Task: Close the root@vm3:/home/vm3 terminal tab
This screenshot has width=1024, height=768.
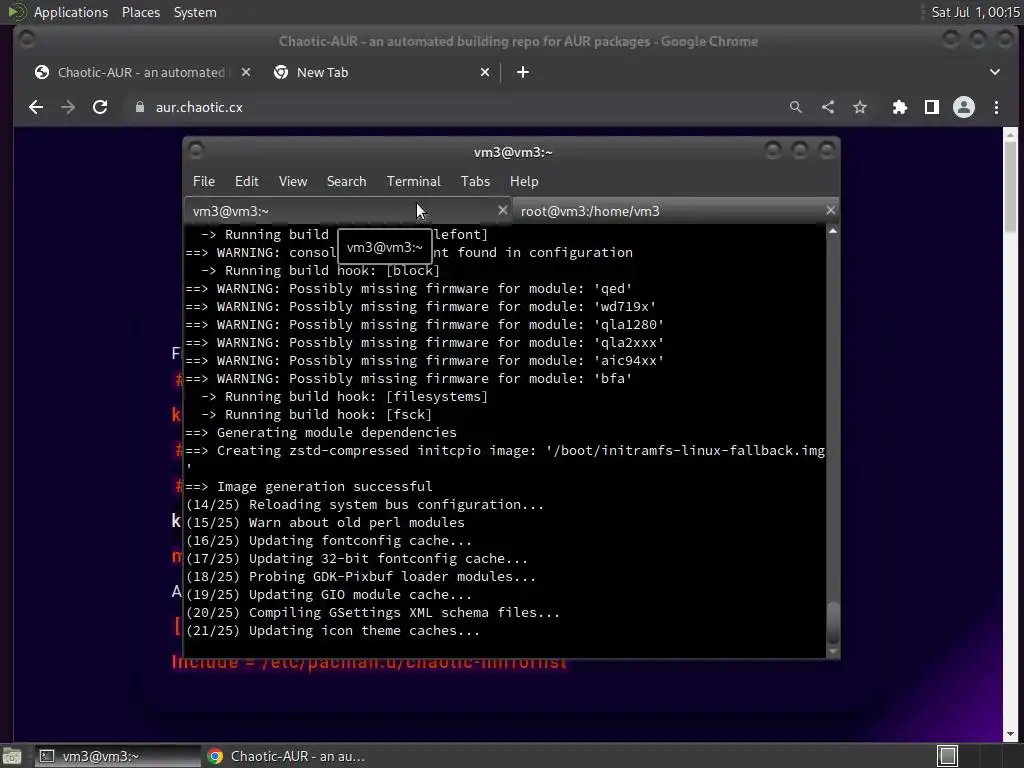Action: 830,210
